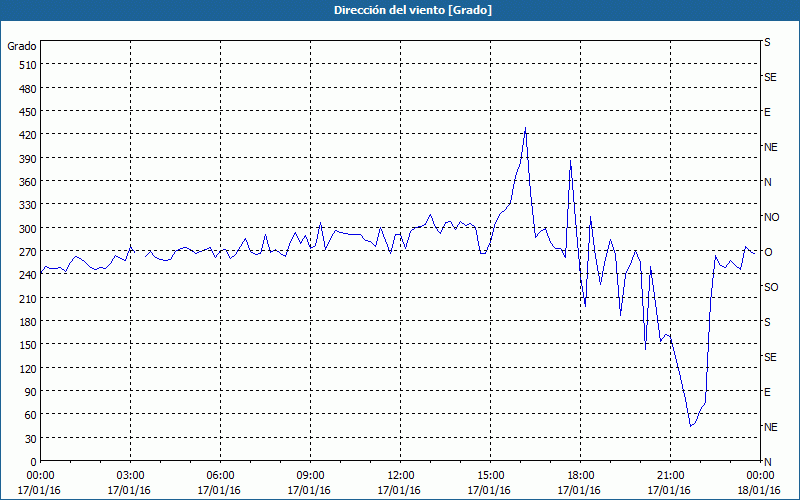The width and height of the screenshot is (800, 500).
Task: Click the wind line's lowest dip near 45
Action: [x=691, y=426]
